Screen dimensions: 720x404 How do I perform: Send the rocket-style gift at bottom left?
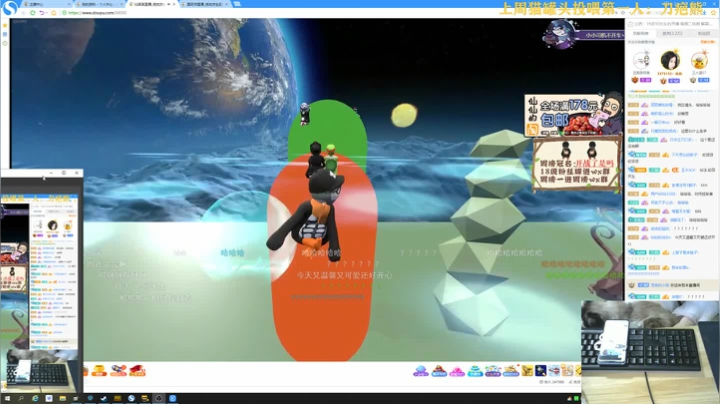[118, 370]
